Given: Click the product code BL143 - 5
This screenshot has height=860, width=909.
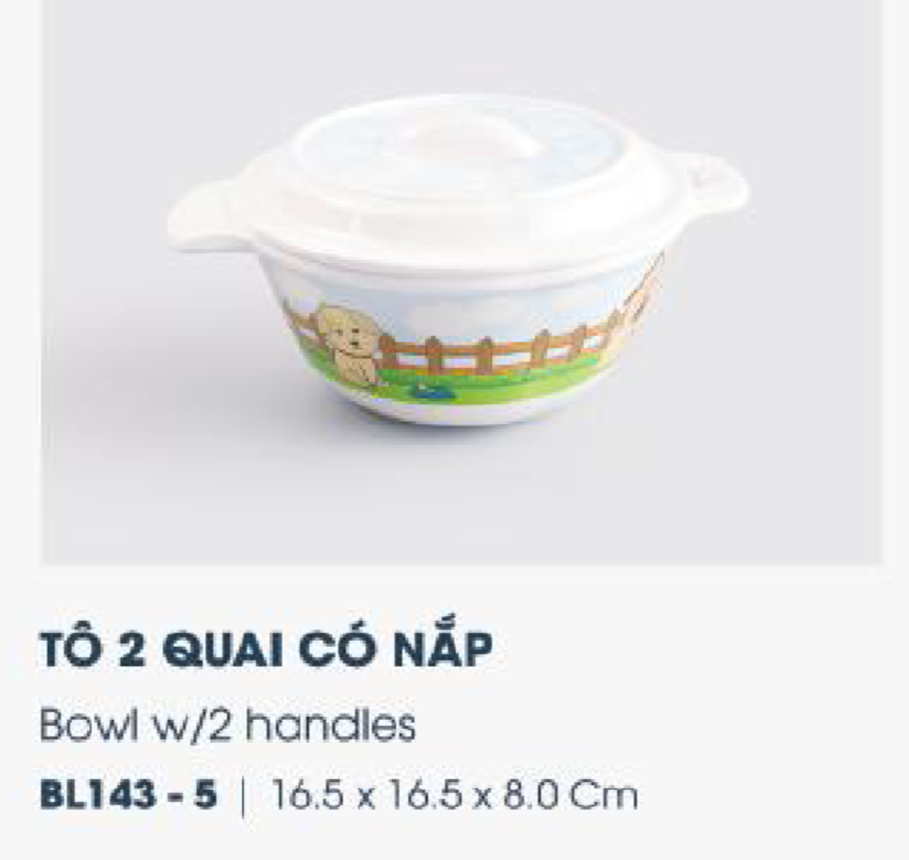Looking at the screenshot, I should click(x=128, y=794).
